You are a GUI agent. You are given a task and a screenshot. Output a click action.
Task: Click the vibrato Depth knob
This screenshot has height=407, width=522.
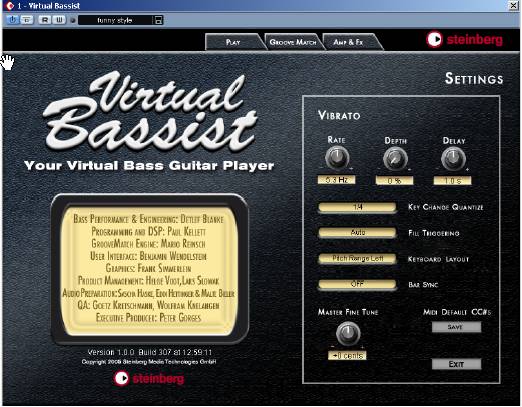(x=395, y=158)
